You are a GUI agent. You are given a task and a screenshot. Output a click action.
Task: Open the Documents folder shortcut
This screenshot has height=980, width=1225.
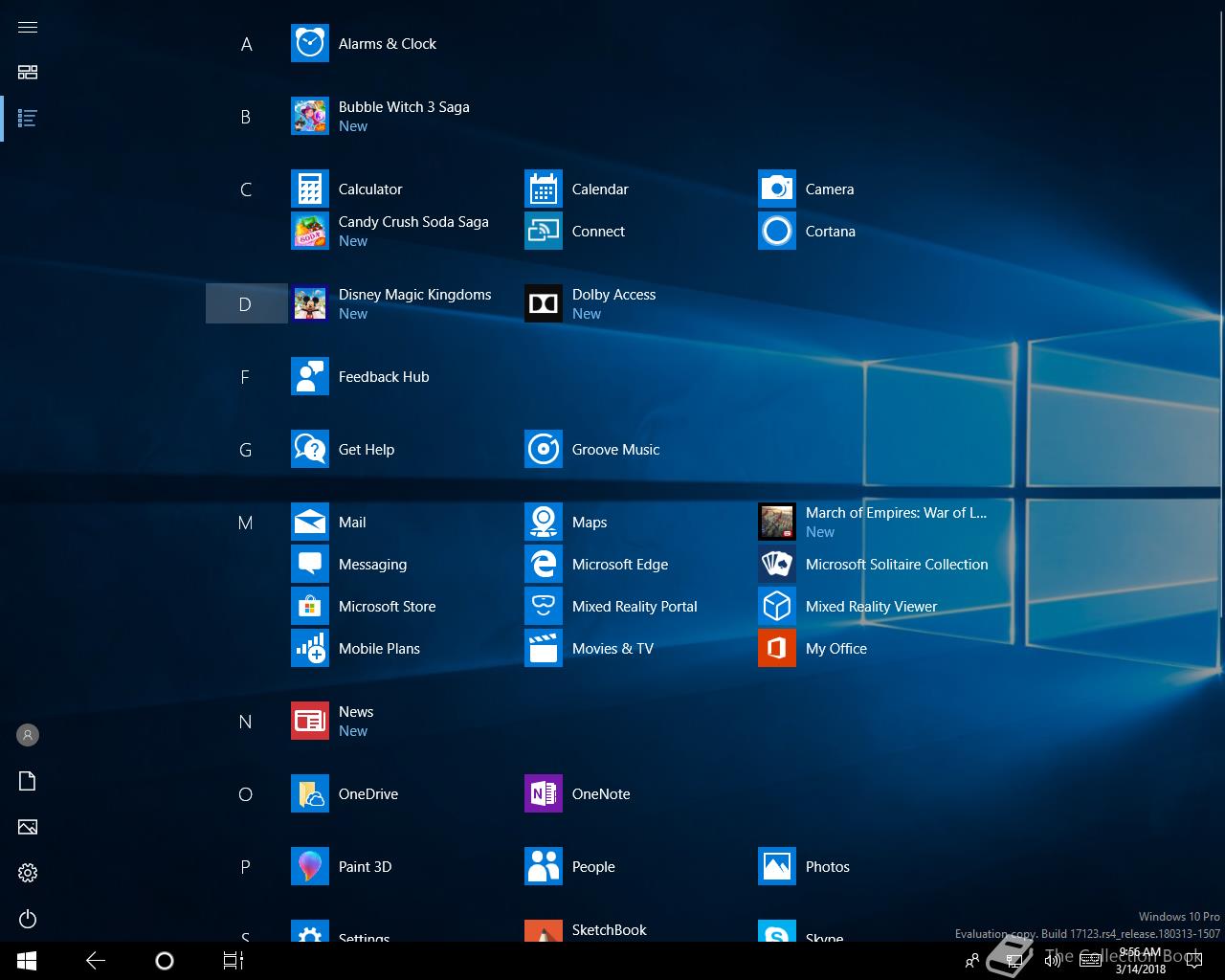(28, 781)
